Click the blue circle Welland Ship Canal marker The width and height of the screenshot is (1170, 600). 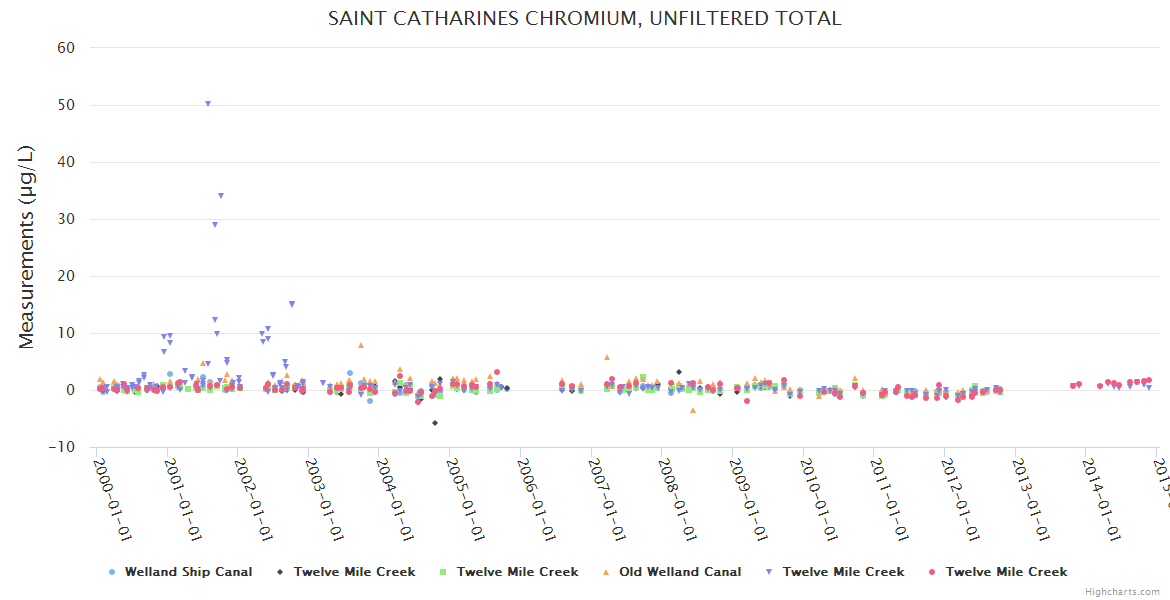[112, 572]
